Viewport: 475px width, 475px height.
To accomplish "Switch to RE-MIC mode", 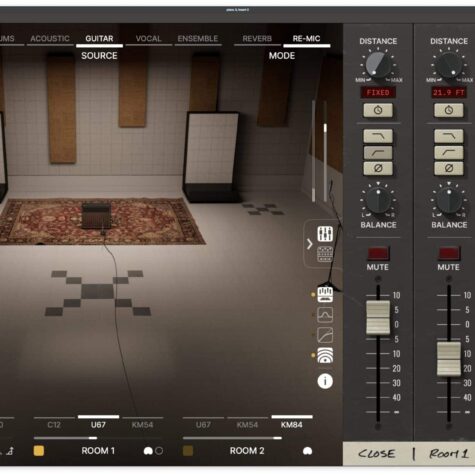I will 306,39.
